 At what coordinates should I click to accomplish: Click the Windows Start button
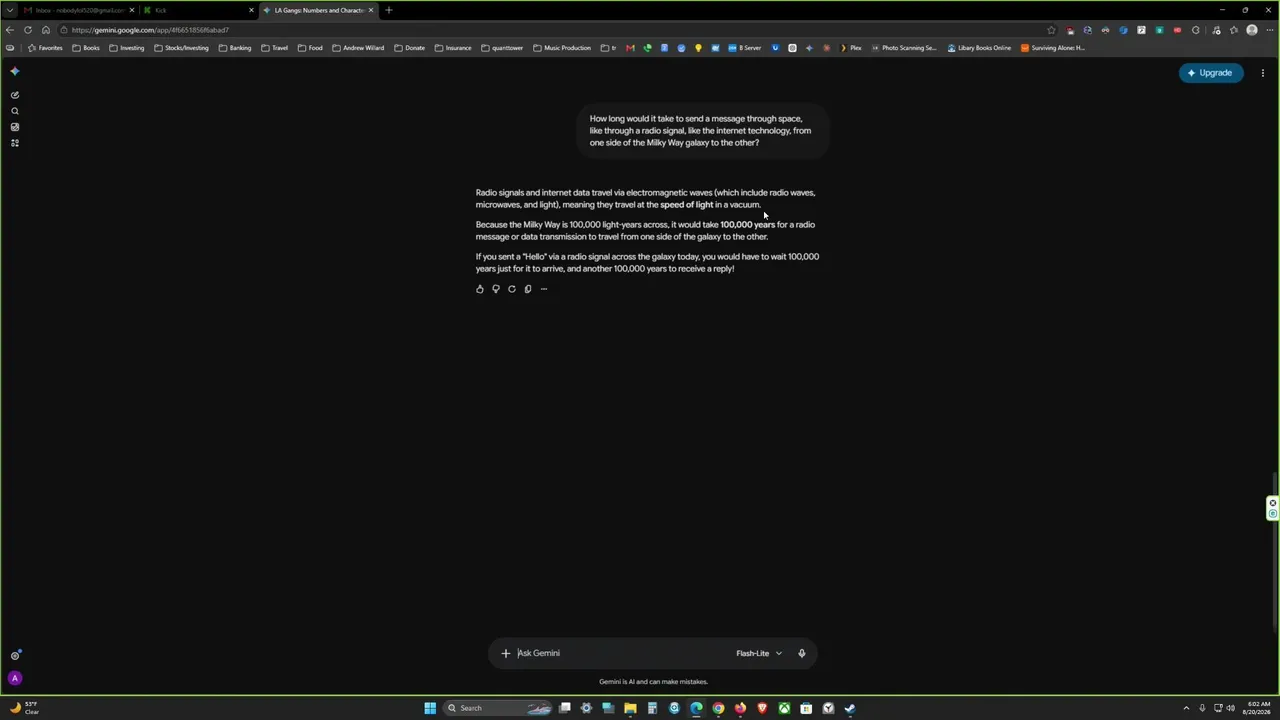[430, 708]
